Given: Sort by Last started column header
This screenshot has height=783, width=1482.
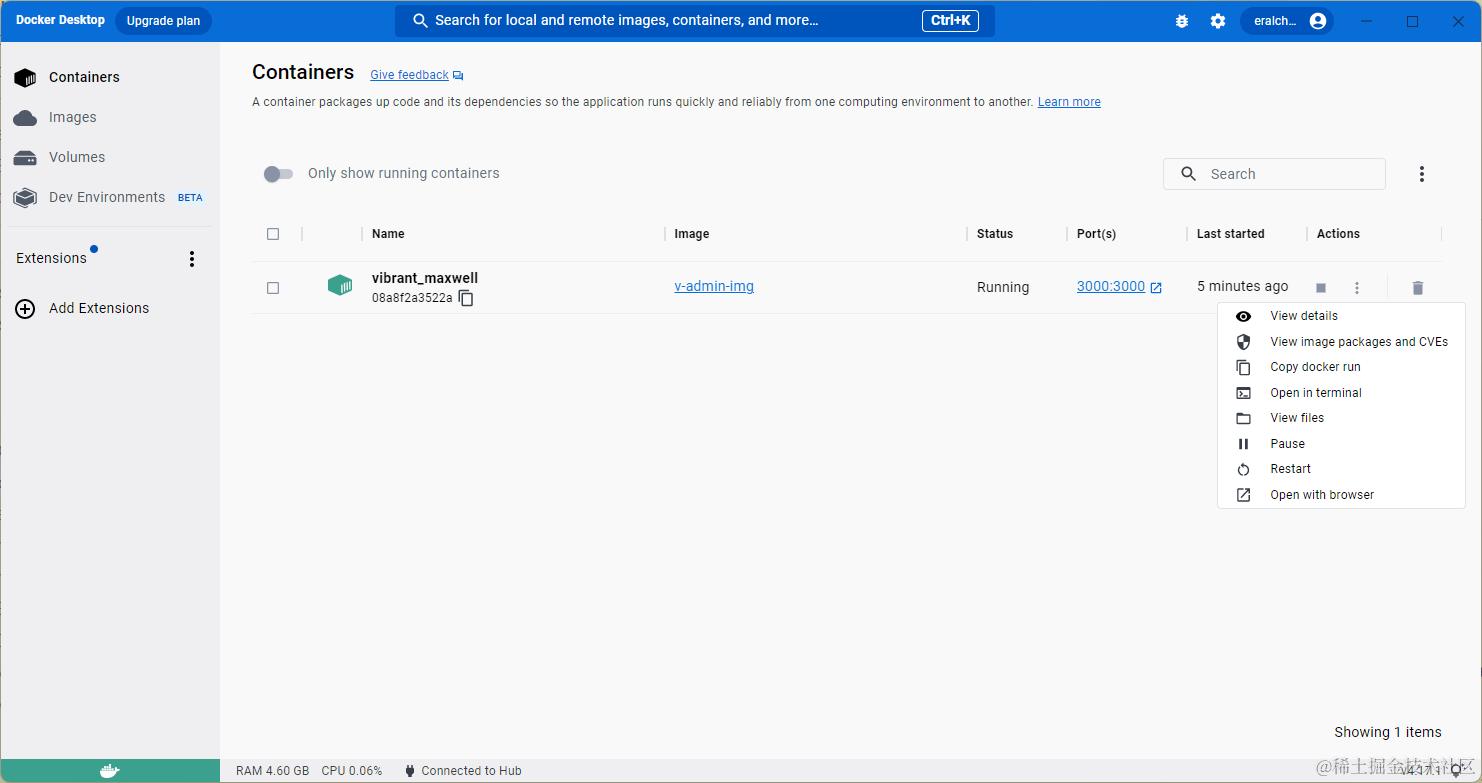Looking at the screenshot, I should [1231, 234].
